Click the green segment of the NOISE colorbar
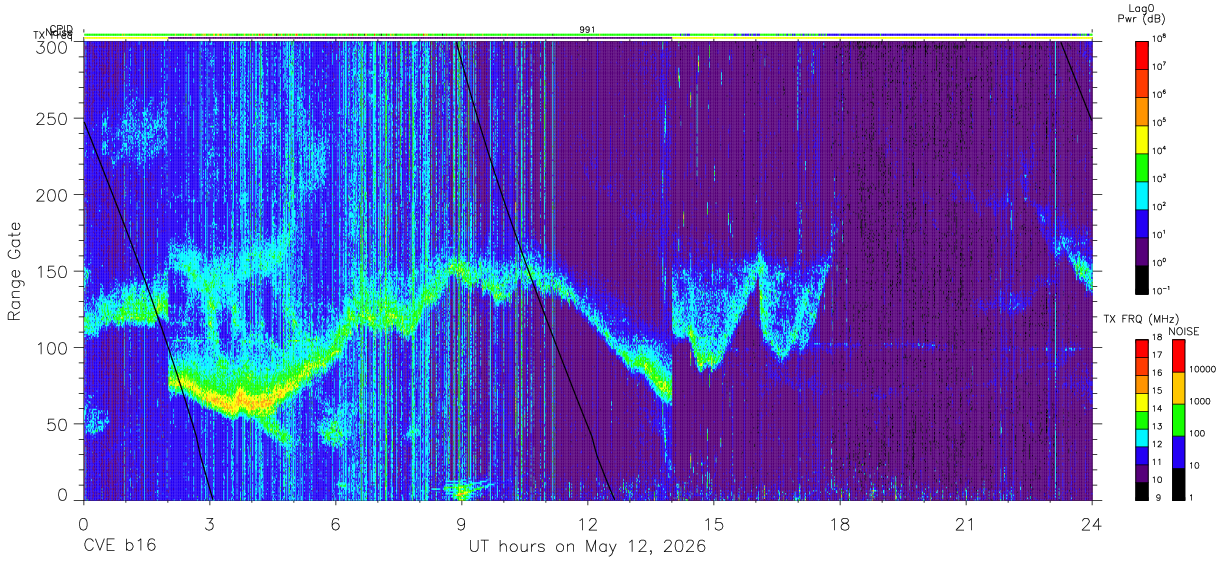Viewport: 1228px width, 567px height. click(x=1178, y=420)
